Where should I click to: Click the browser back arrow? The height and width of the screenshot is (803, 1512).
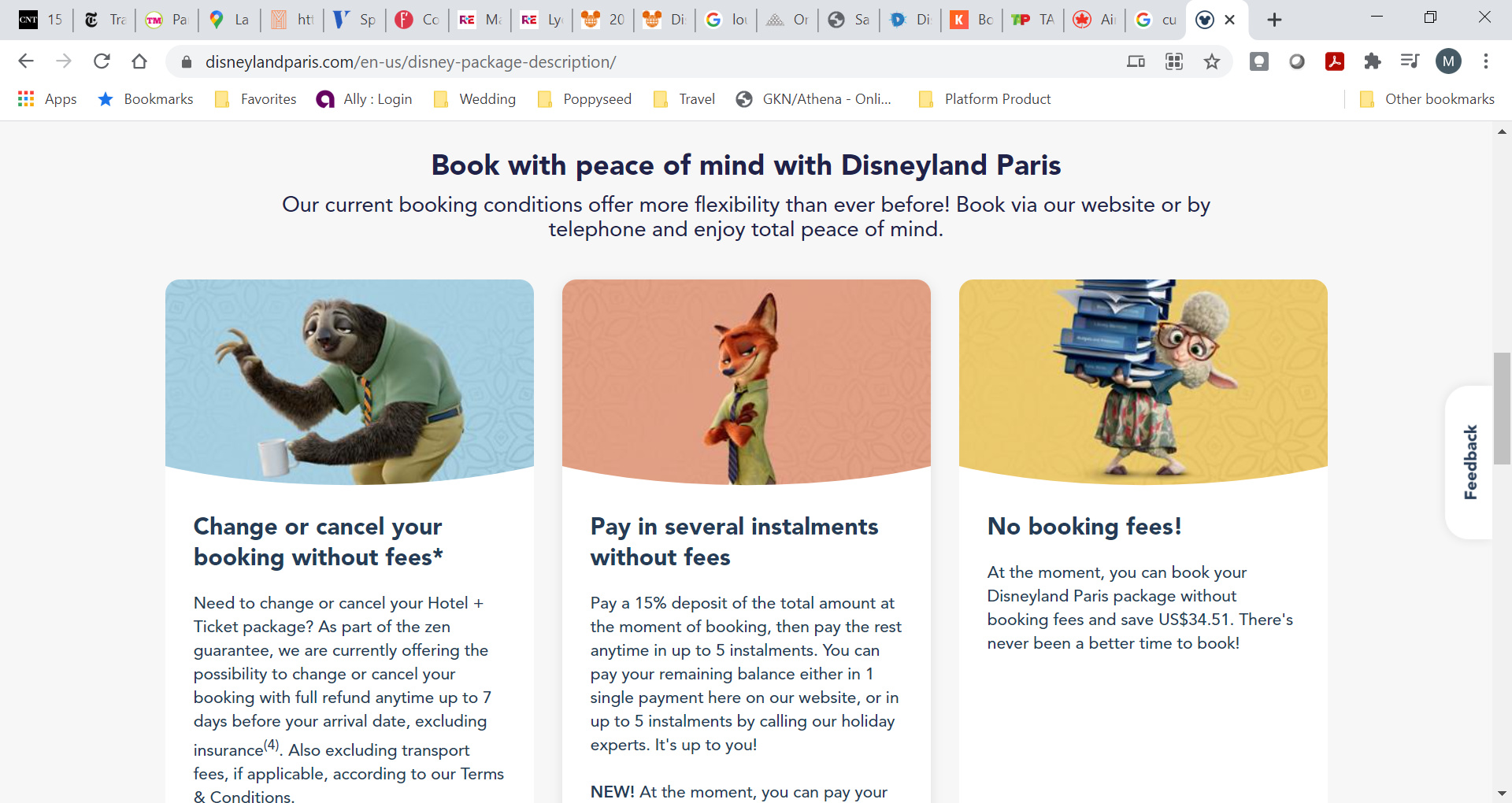(x=26, y=61)
